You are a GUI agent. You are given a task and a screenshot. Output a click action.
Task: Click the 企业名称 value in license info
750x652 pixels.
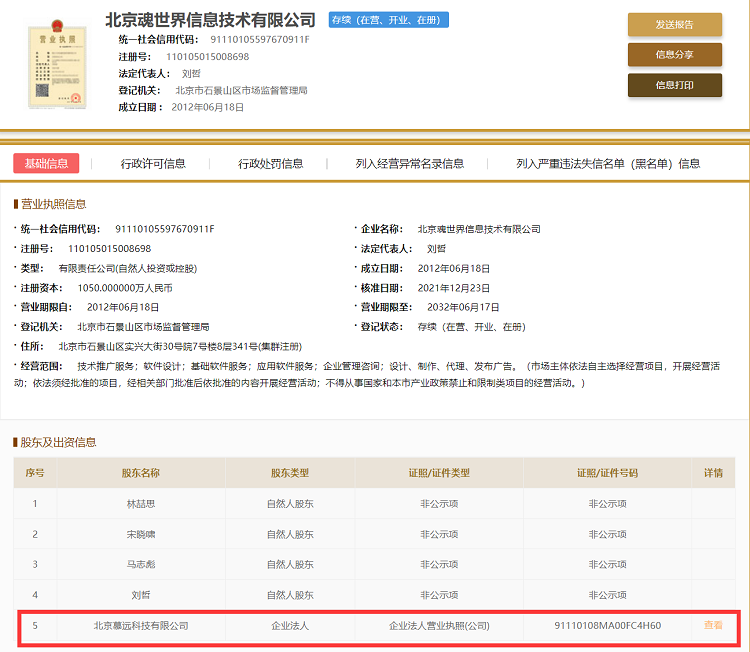[479, 229]
